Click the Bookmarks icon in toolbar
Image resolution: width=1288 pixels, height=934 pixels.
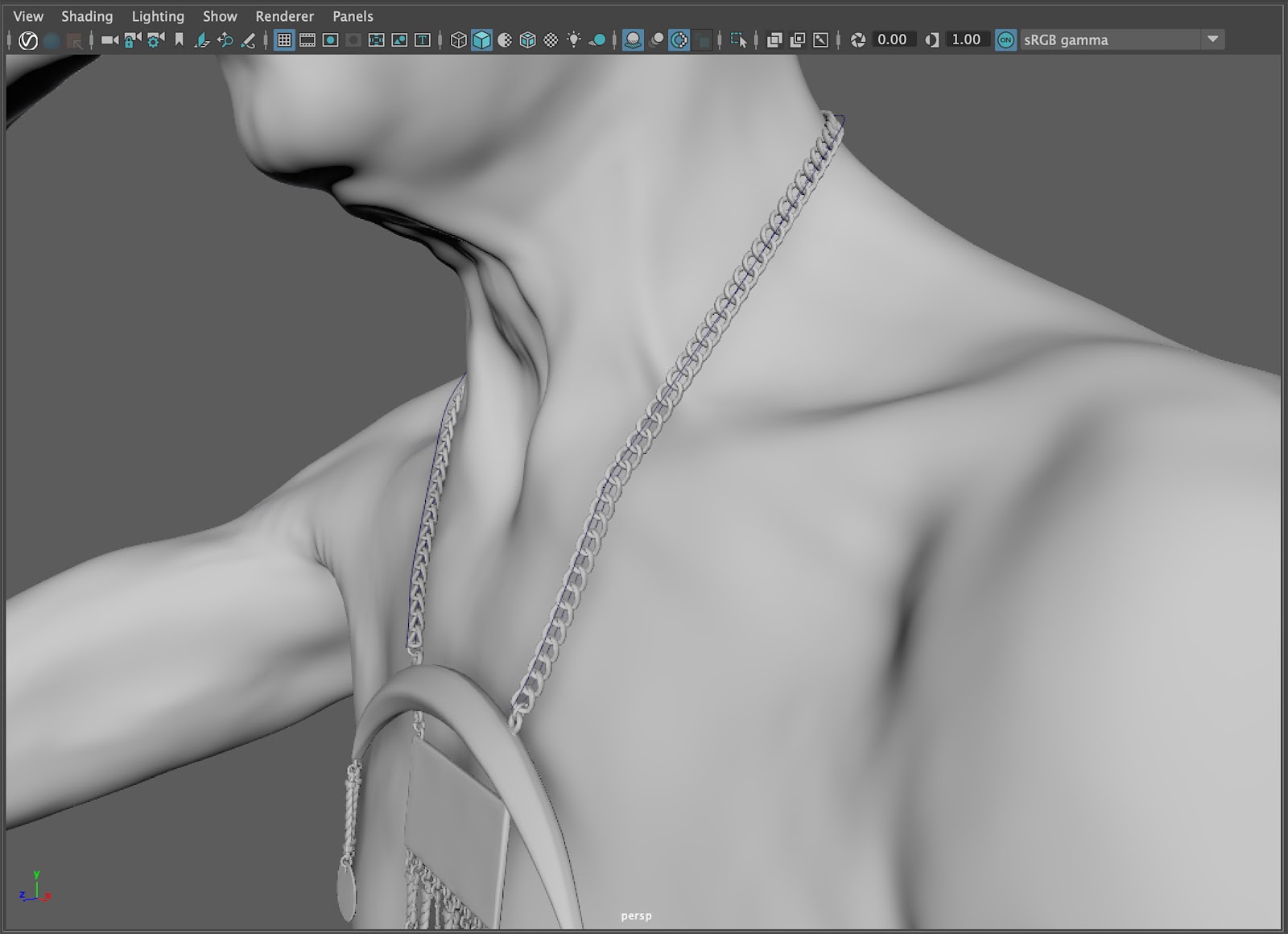179,39
